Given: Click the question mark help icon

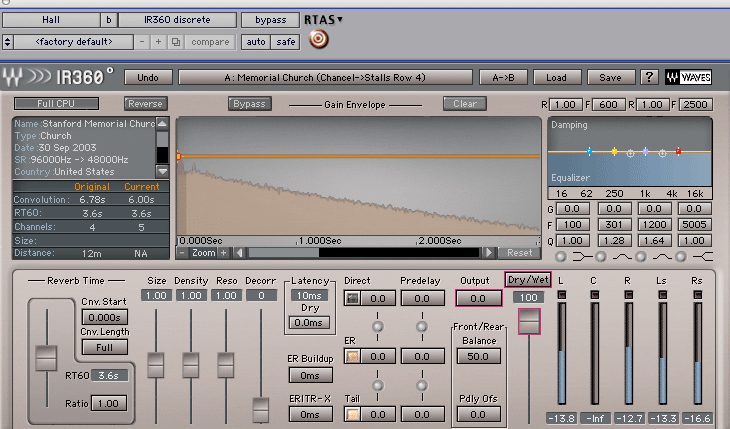Looking at the screenshot, I should pos(649,77).
